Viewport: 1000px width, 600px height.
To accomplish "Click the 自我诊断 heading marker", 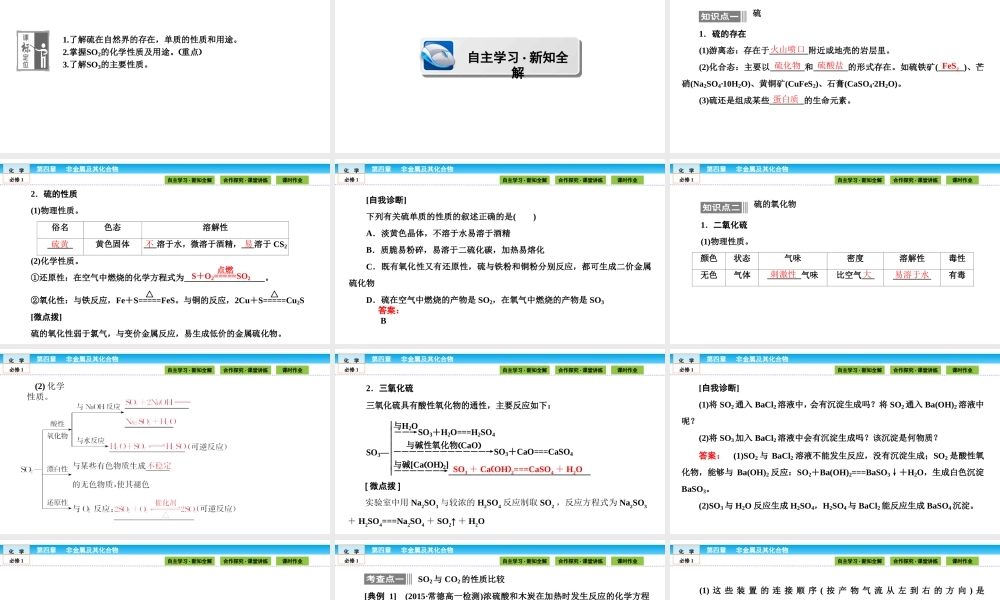I will click(x=387, y=199).
